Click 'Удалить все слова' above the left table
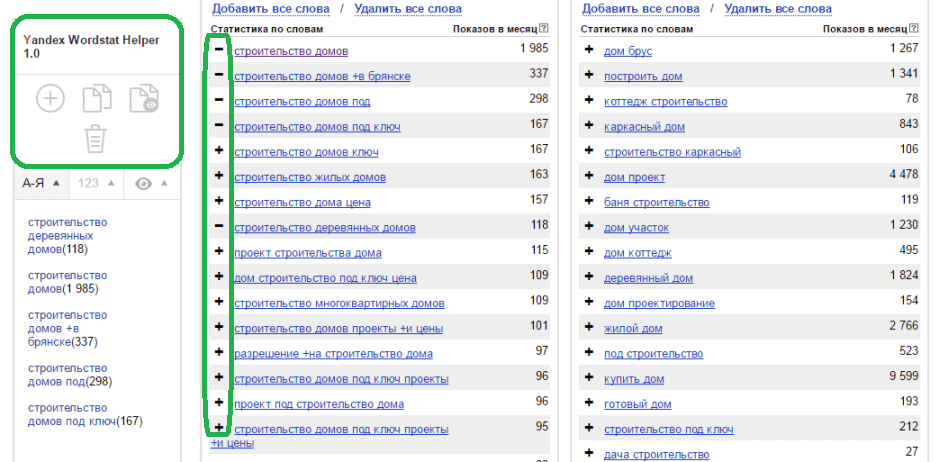This screenshot has width=939, height=462. [408, 8]
